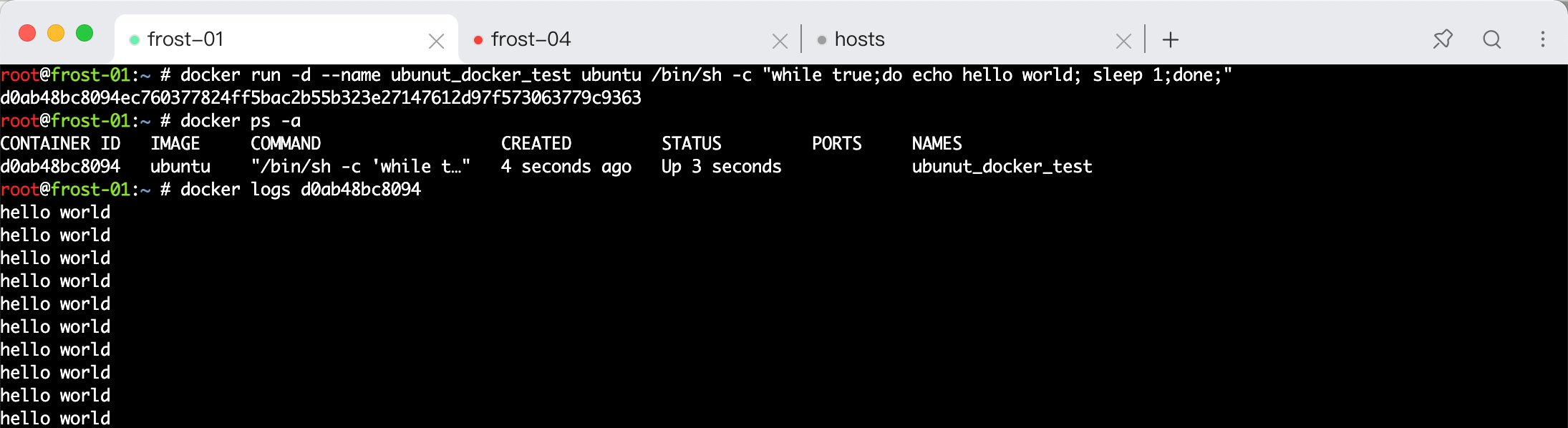Pin the terminal window with pin icon
The image size is (1568, 428).
(1443, 39)
